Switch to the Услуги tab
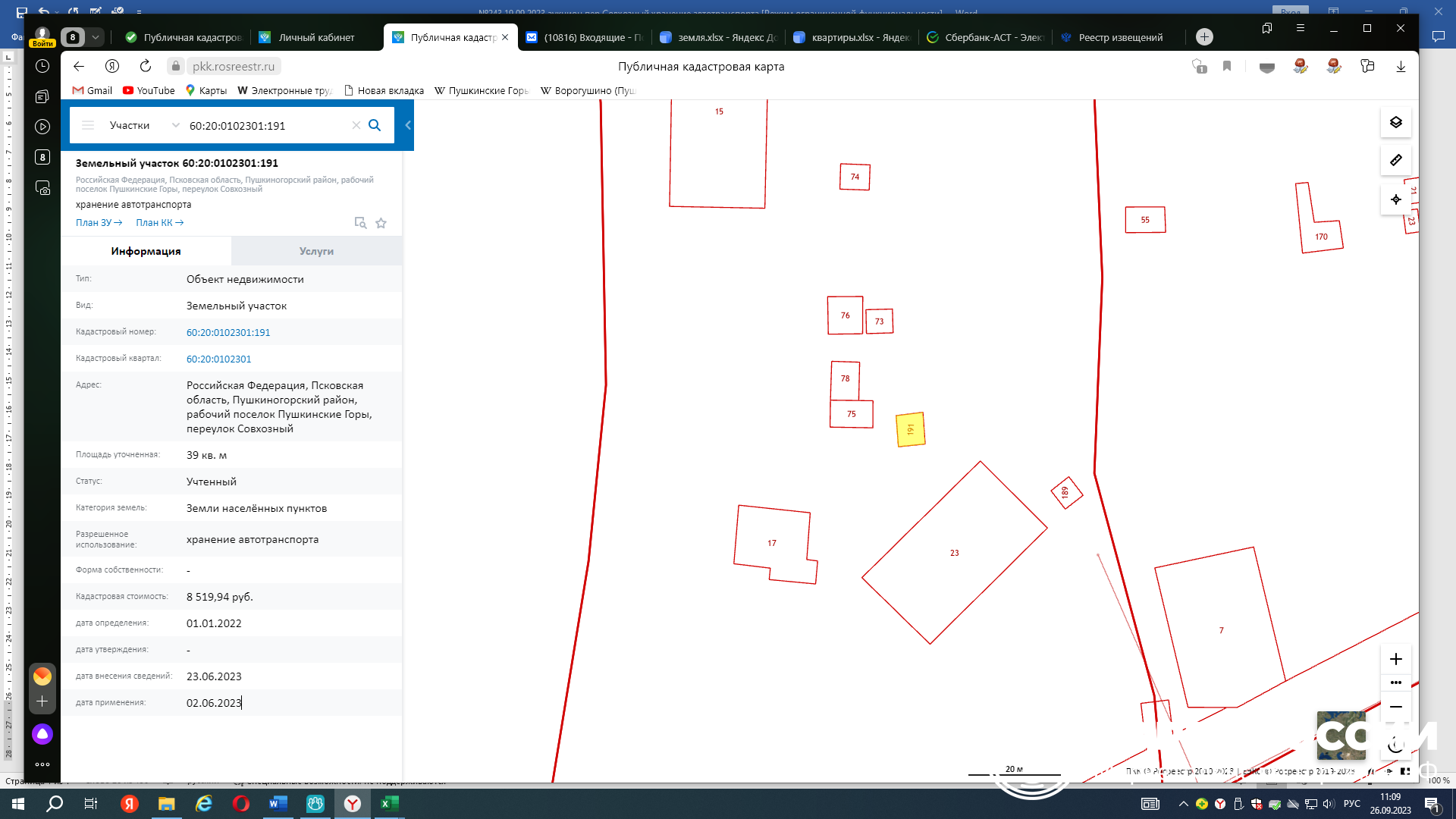Viewport: 1456px width, 819px height. pyautogui.click(x=316, y=251)
